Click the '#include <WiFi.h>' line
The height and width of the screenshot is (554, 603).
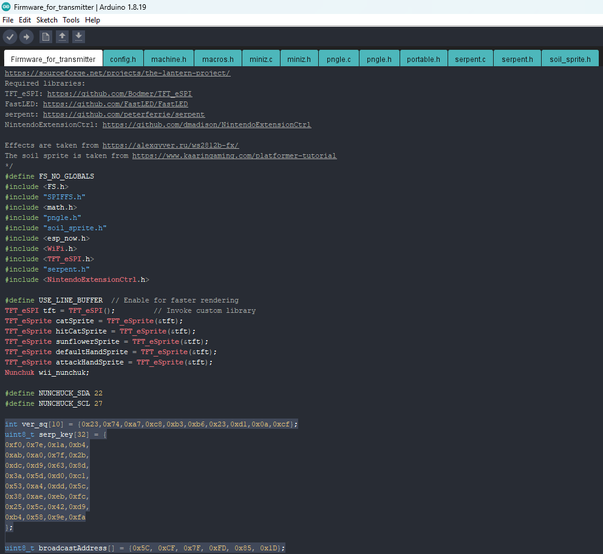(x=41, y=249)
